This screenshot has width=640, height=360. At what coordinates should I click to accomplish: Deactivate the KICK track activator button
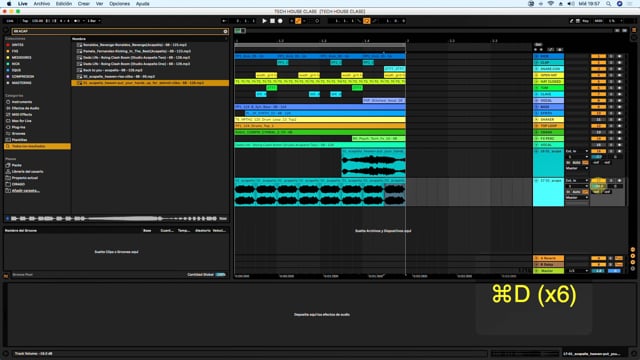tap(598, 56)
